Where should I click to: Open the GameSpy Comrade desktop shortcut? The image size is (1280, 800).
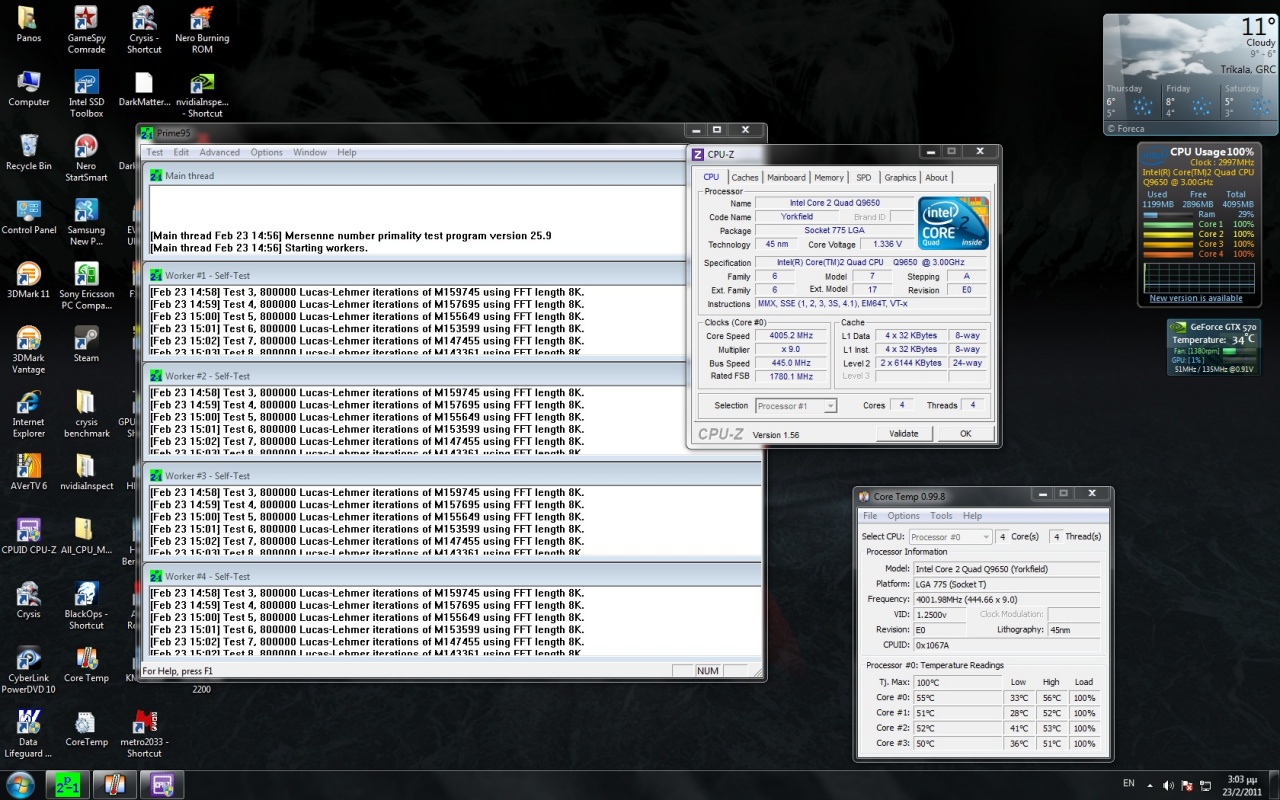click(86, 28)
